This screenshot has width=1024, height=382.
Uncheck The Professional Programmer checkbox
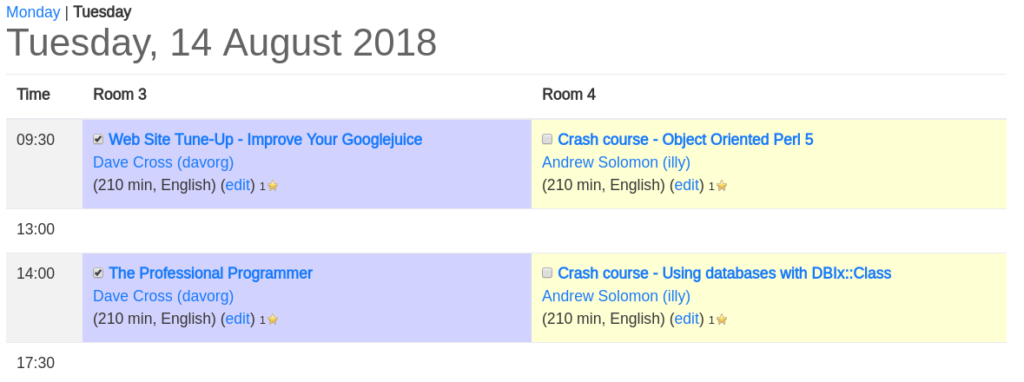[98, 273]
